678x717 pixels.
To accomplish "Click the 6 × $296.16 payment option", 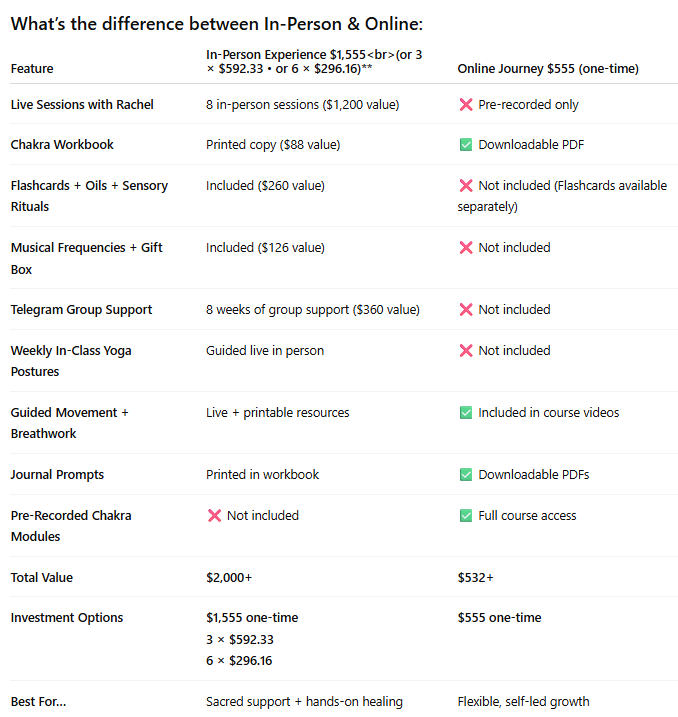I will [x=239, y=661].
